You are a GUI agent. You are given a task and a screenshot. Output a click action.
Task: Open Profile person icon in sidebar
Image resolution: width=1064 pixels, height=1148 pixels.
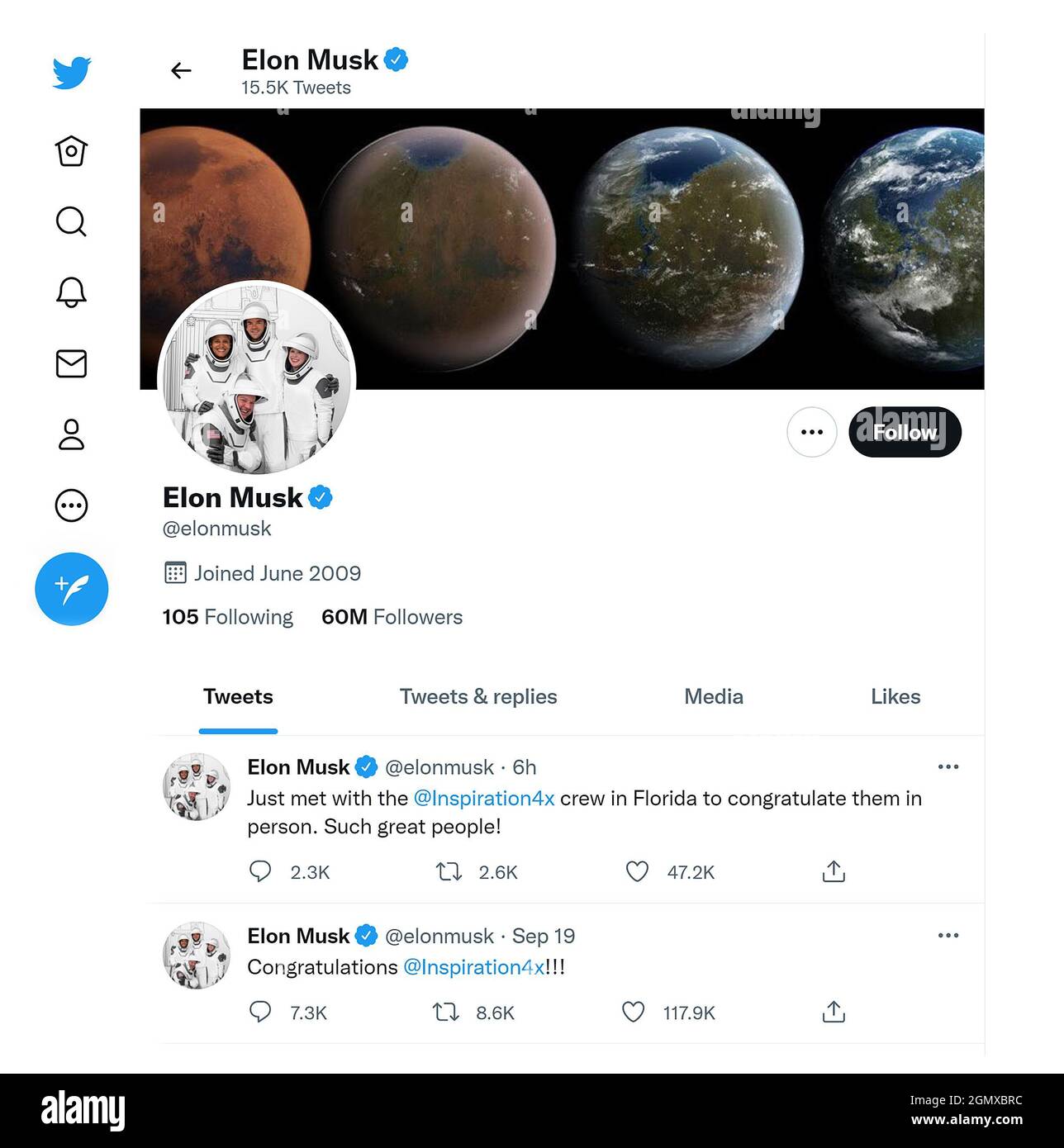pos(71,434)
